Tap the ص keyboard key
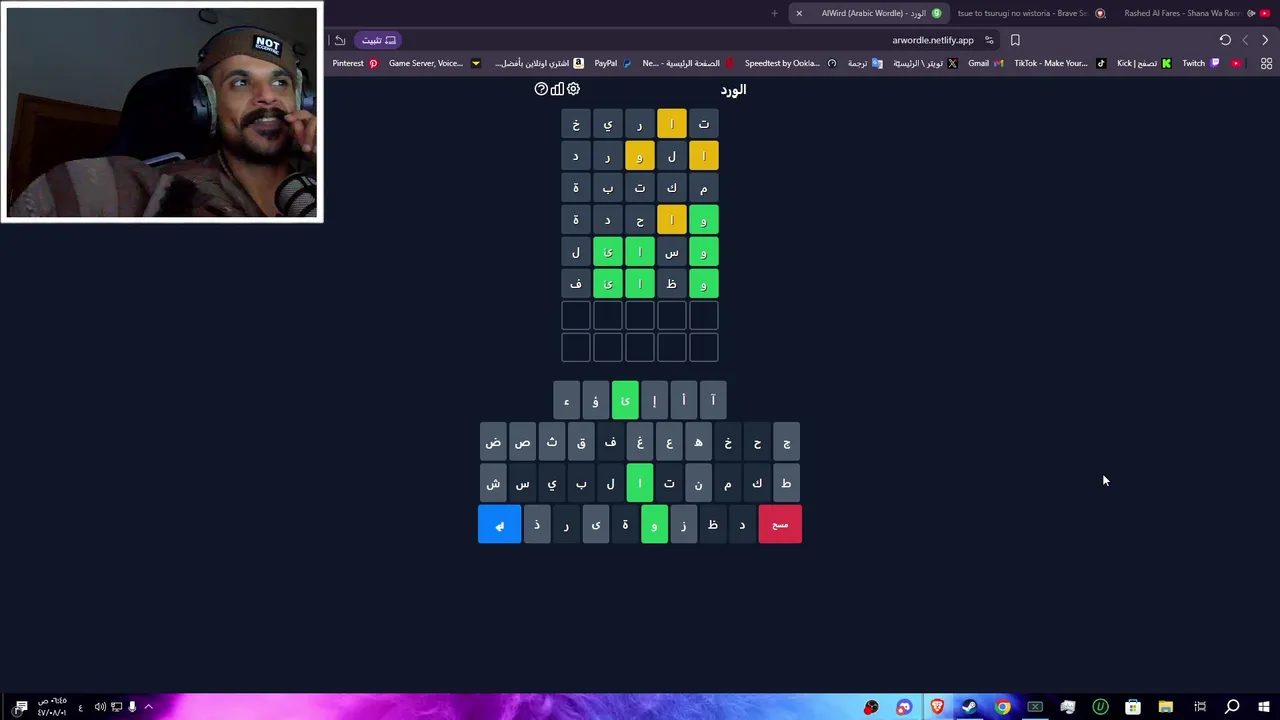1280x720 pixels. click(x=522, y=442)
